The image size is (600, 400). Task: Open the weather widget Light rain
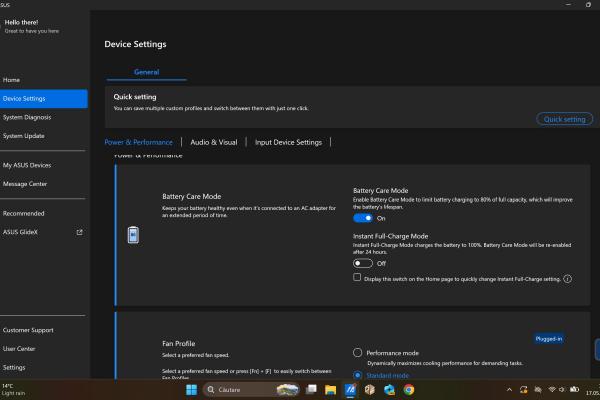tap(14, 389)
